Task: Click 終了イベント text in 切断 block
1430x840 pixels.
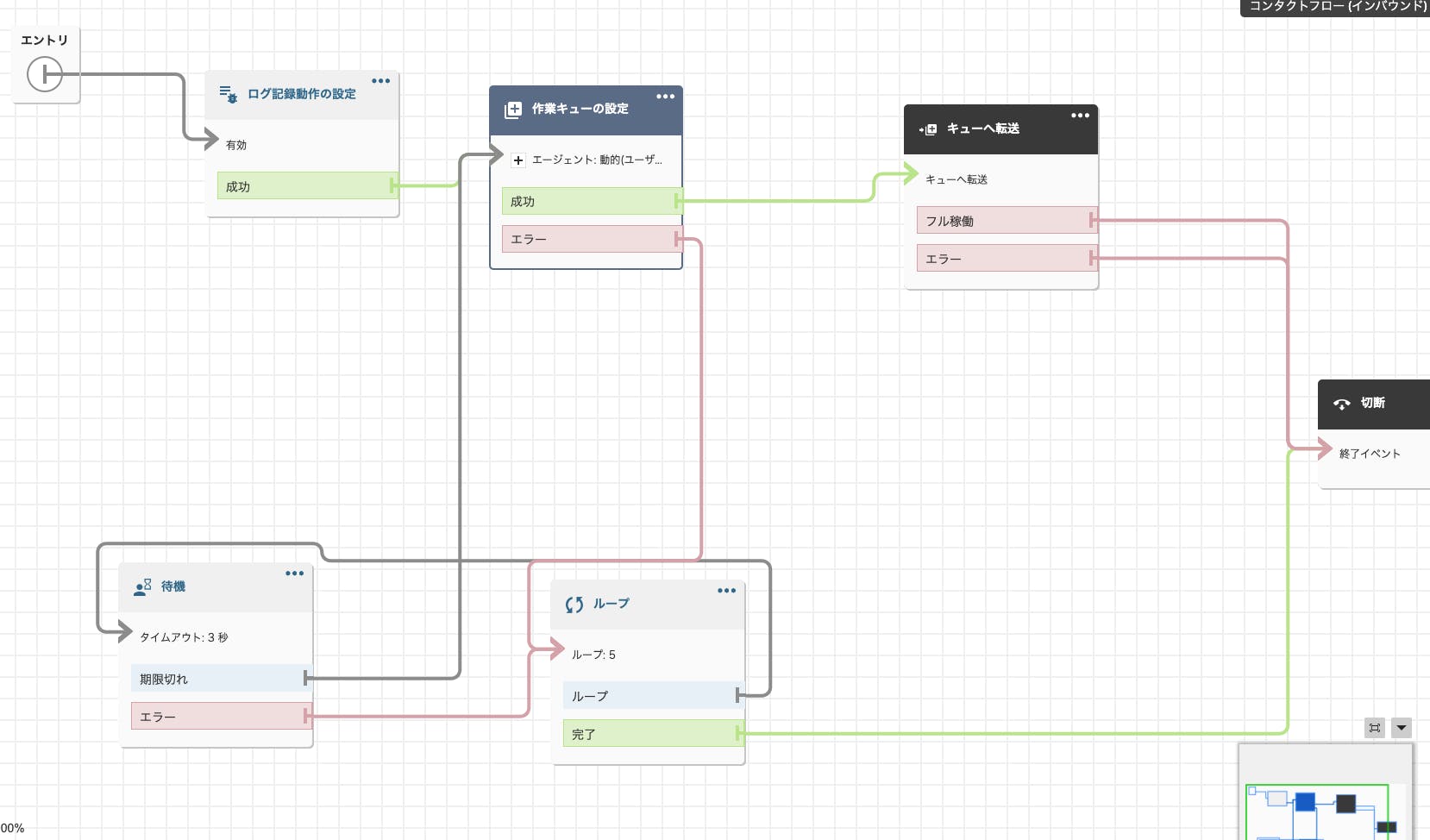Action: coord(1370,454)
